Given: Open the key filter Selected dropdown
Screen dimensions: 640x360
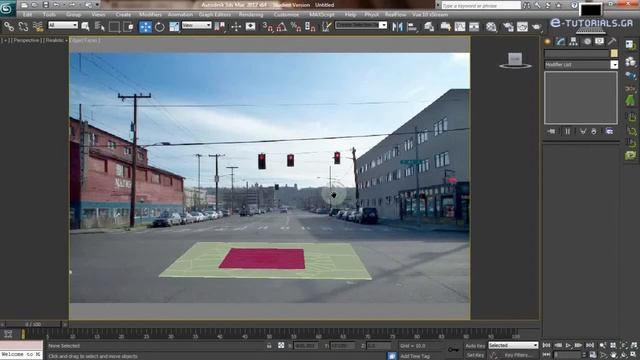Looking at the screenshot, I should pyautogui.click(x=513, y=345).
